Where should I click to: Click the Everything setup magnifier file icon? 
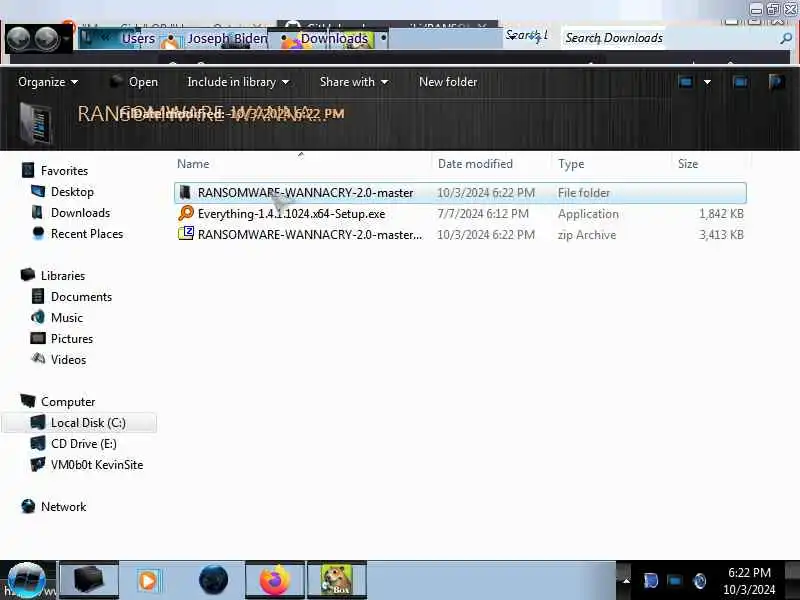(x=186, y=213)
